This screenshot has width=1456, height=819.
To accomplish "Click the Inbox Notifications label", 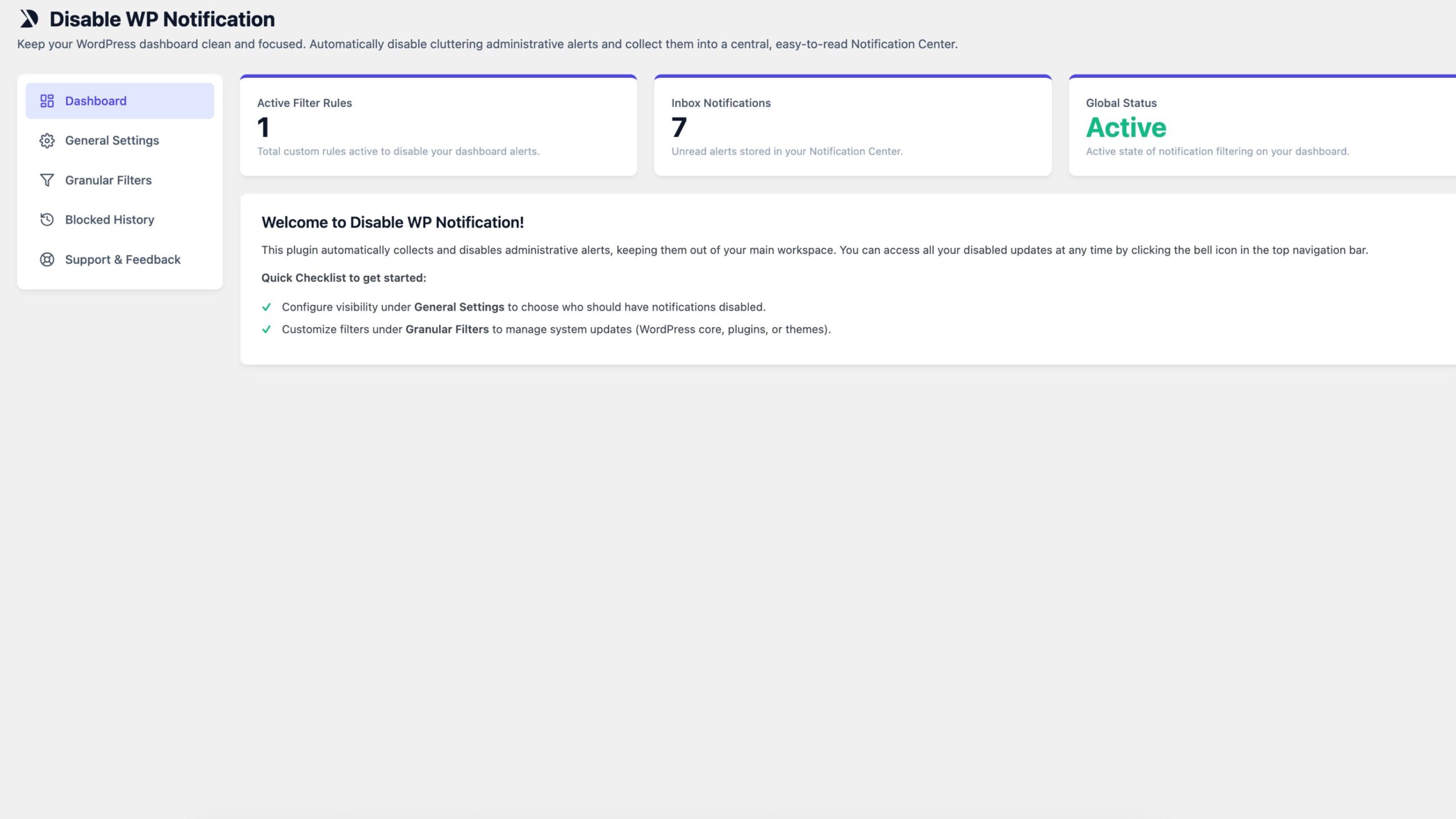I will pos(721,103).
